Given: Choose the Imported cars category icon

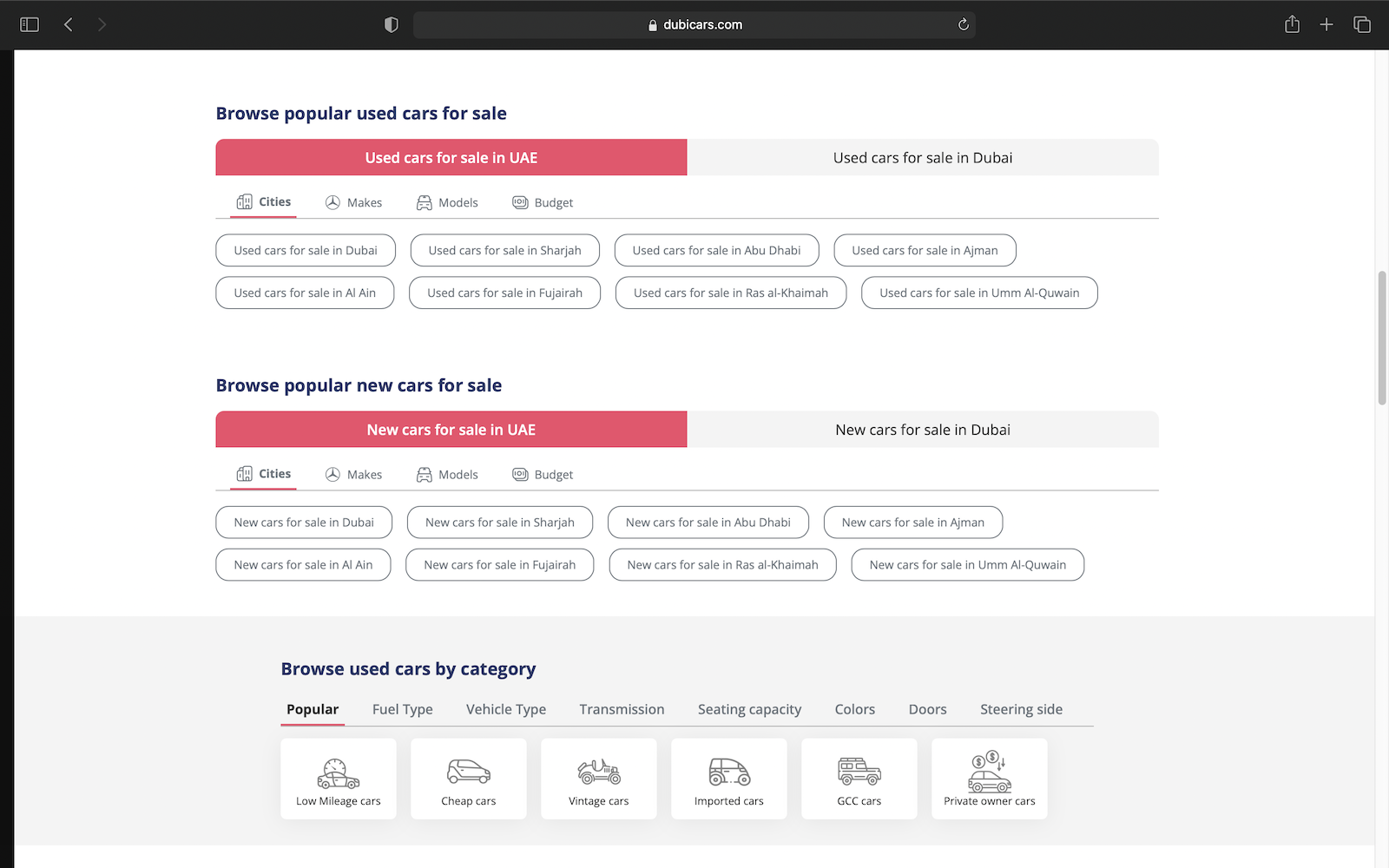Looking at the screenshot, I should [x=729, y=772].
